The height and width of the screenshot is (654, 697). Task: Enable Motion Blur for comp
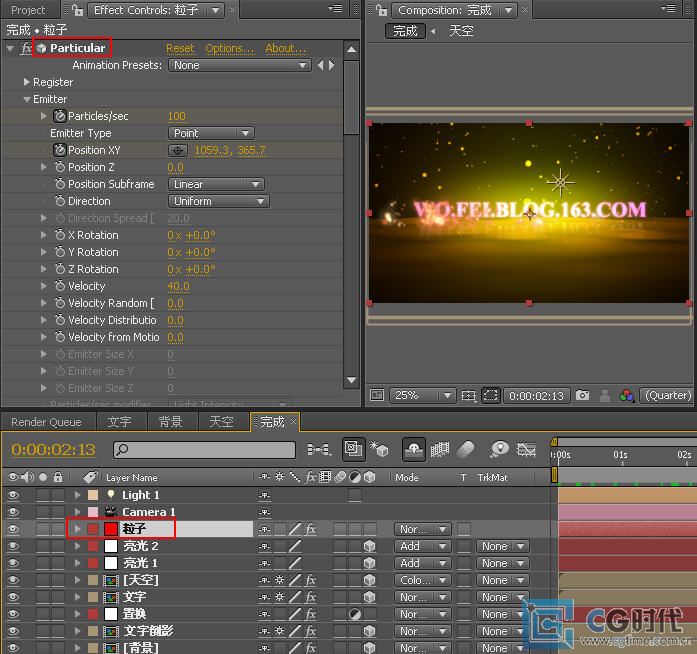466,449
